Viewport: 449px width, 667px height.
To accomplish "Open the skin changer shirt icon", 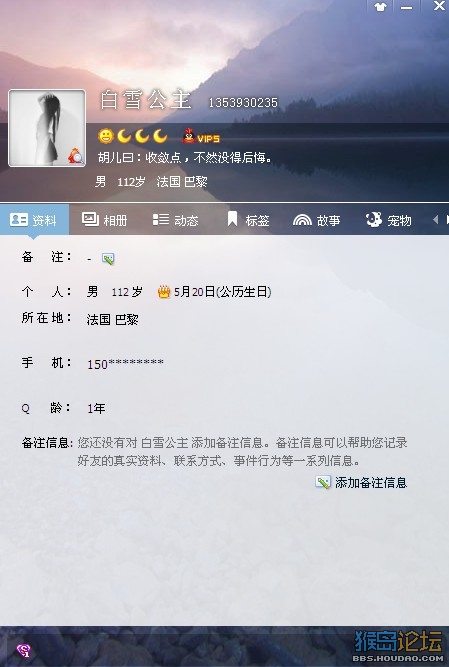I will [380, 7].
